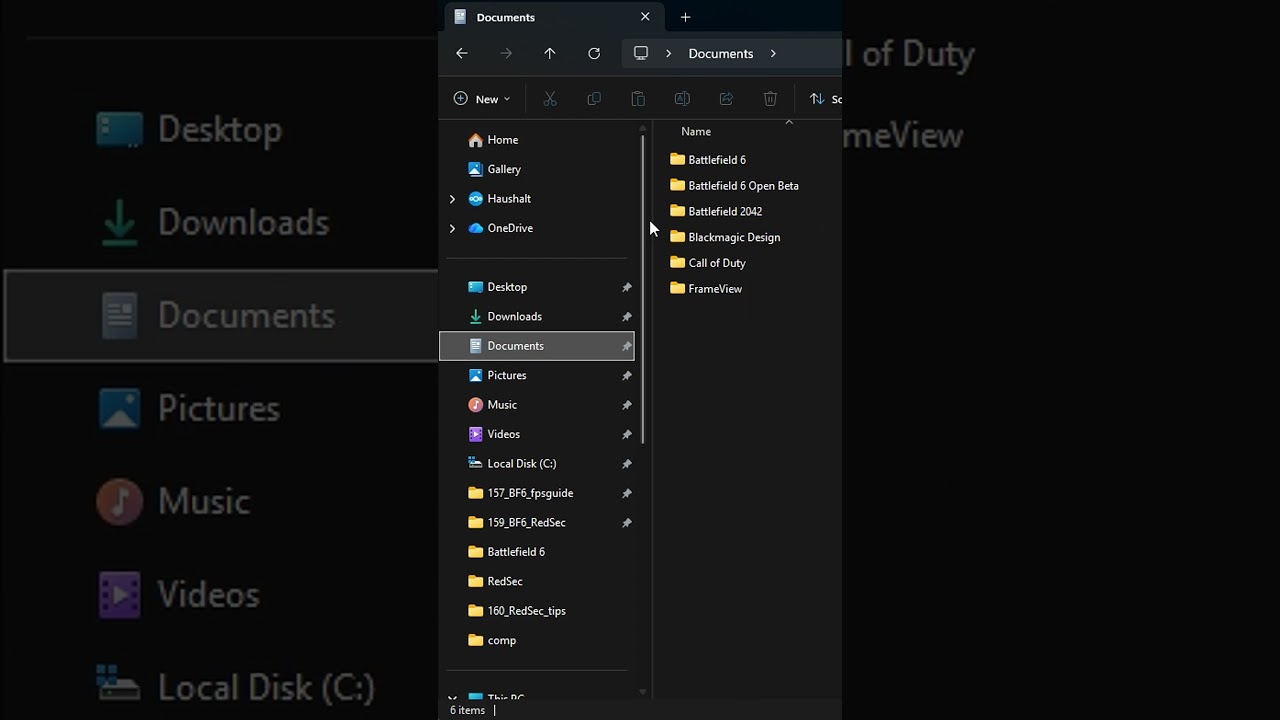Click the Cut scissors icon
The height and width of the screenshot is (720, 1280).
click(550, 99)
